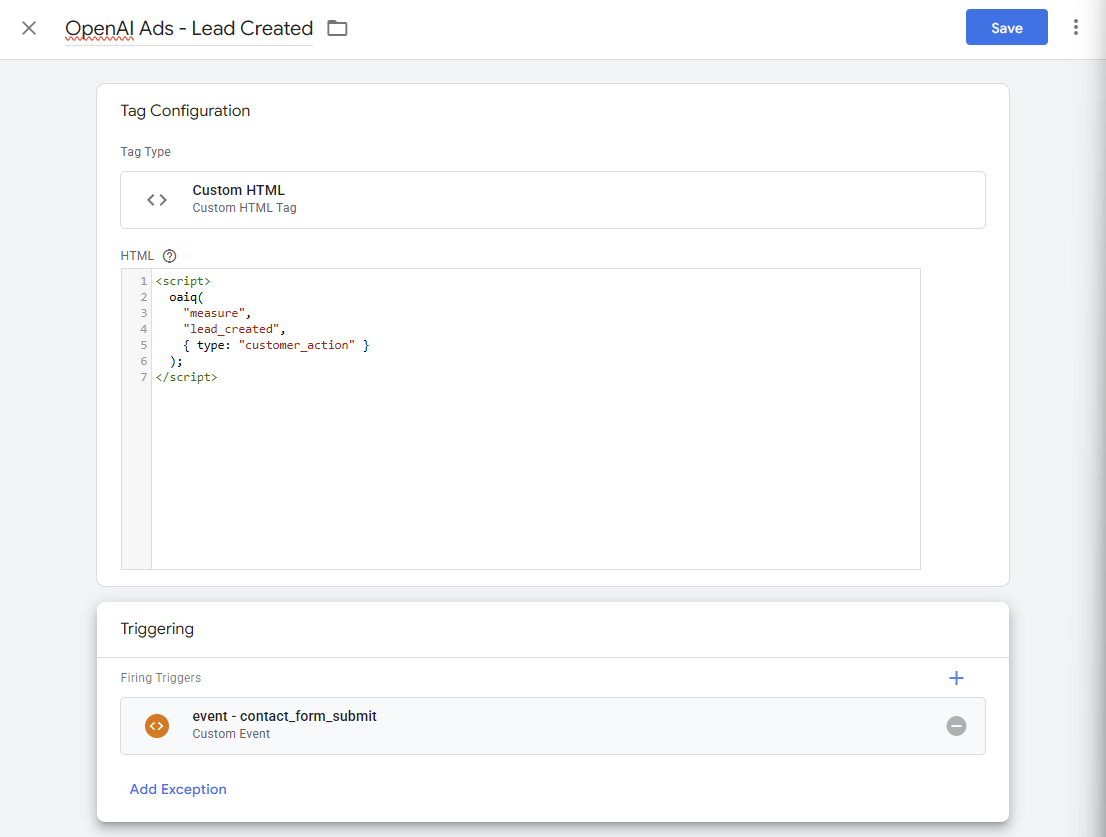The width and height of the screenshot is (1106, 837).
Task: Click the orange Custom Event trigger icon
Action: (x=157, y=726)
